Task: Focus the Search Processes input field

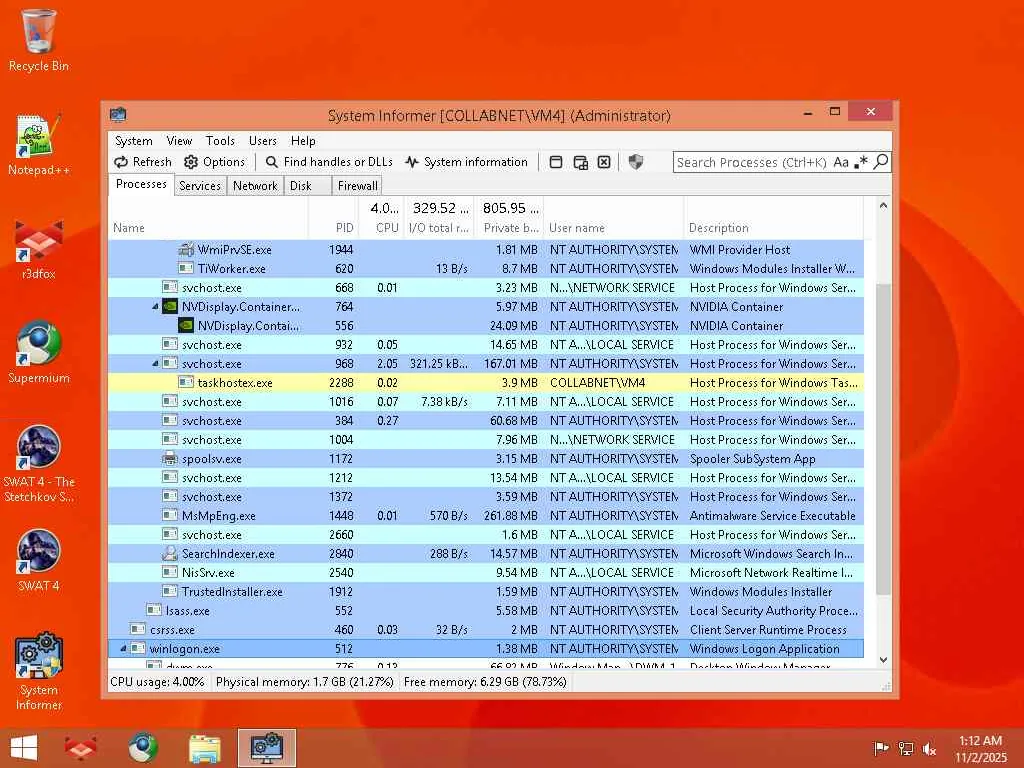Action: 752,162
